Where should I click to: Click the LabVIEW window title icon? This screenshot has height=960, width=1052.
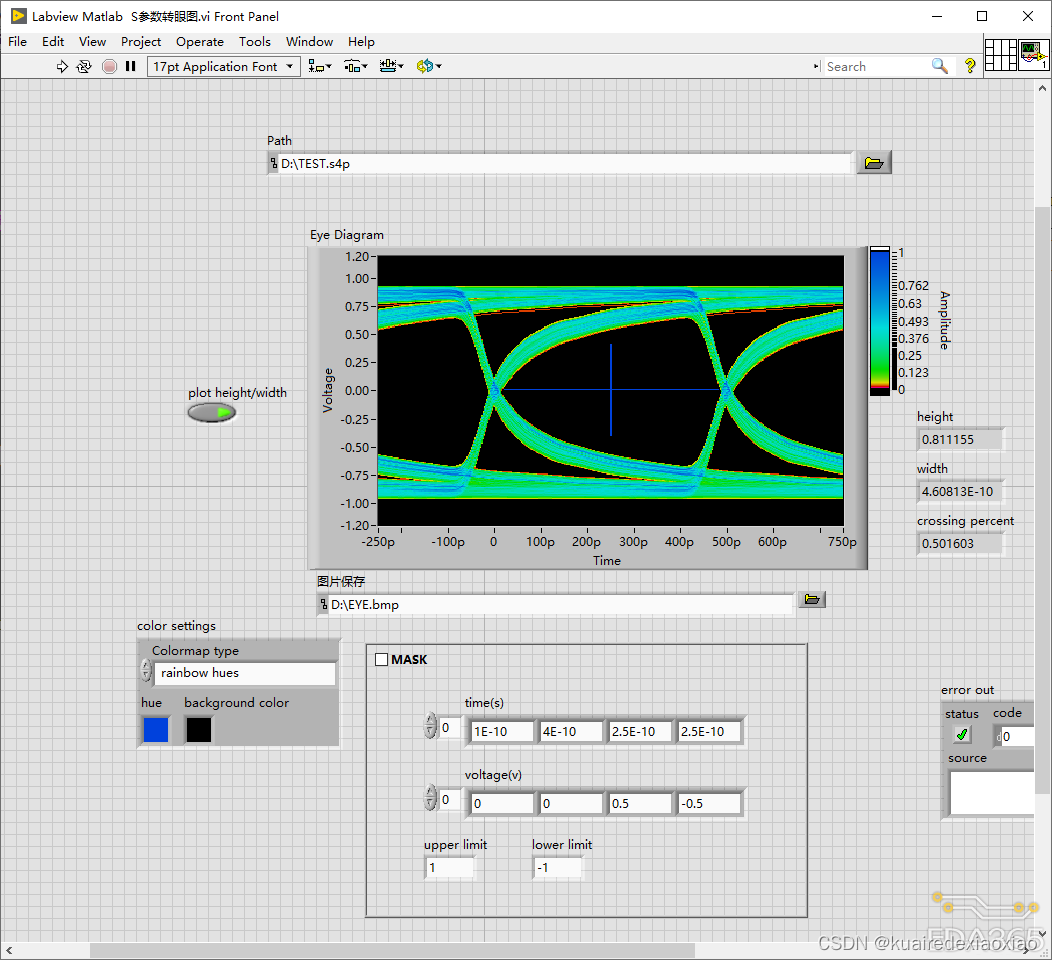click(19, 16)
